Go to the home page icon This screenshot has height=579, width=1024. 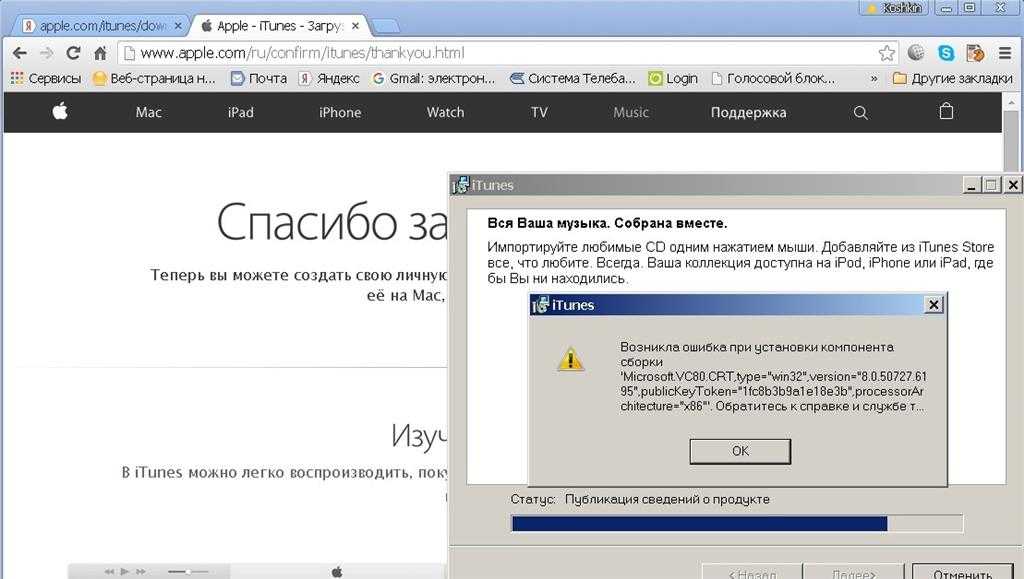pos(100,53)
